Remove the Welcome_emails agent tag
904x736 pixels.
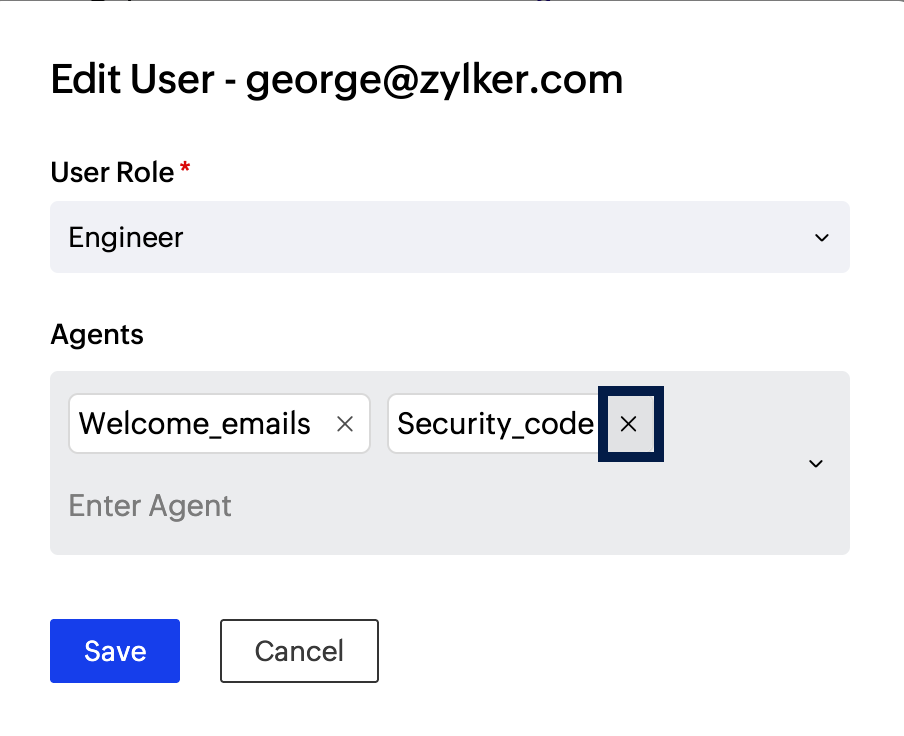click(x=345, y=424)
